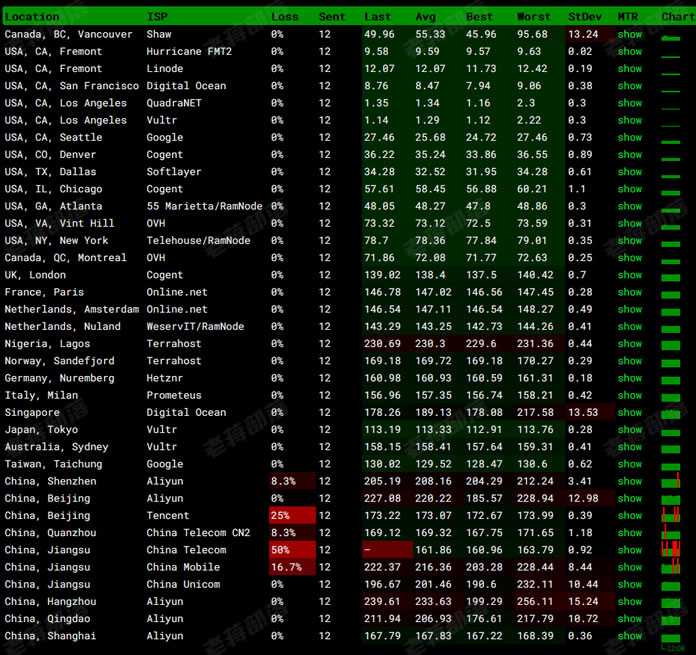Show MTR for Los Angeles QuadraNET row
This screenshot has width=696, height=655.
point(629,103)
